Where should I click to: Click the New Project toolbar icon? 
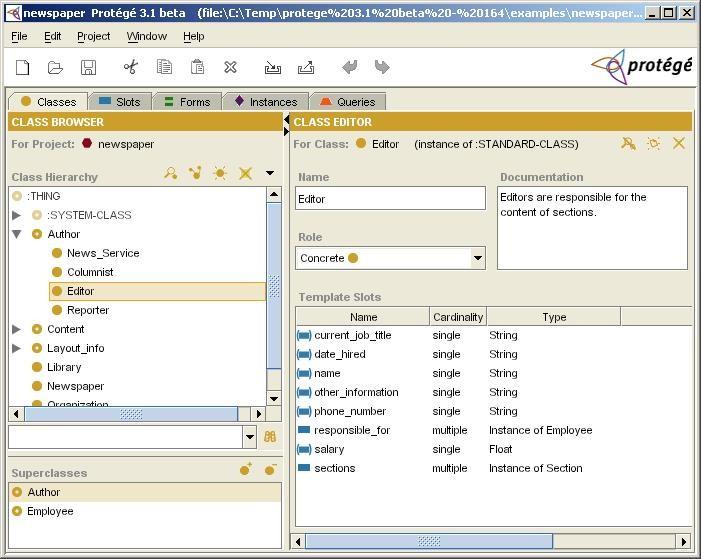pyautogui.click(x=22, y=68)
